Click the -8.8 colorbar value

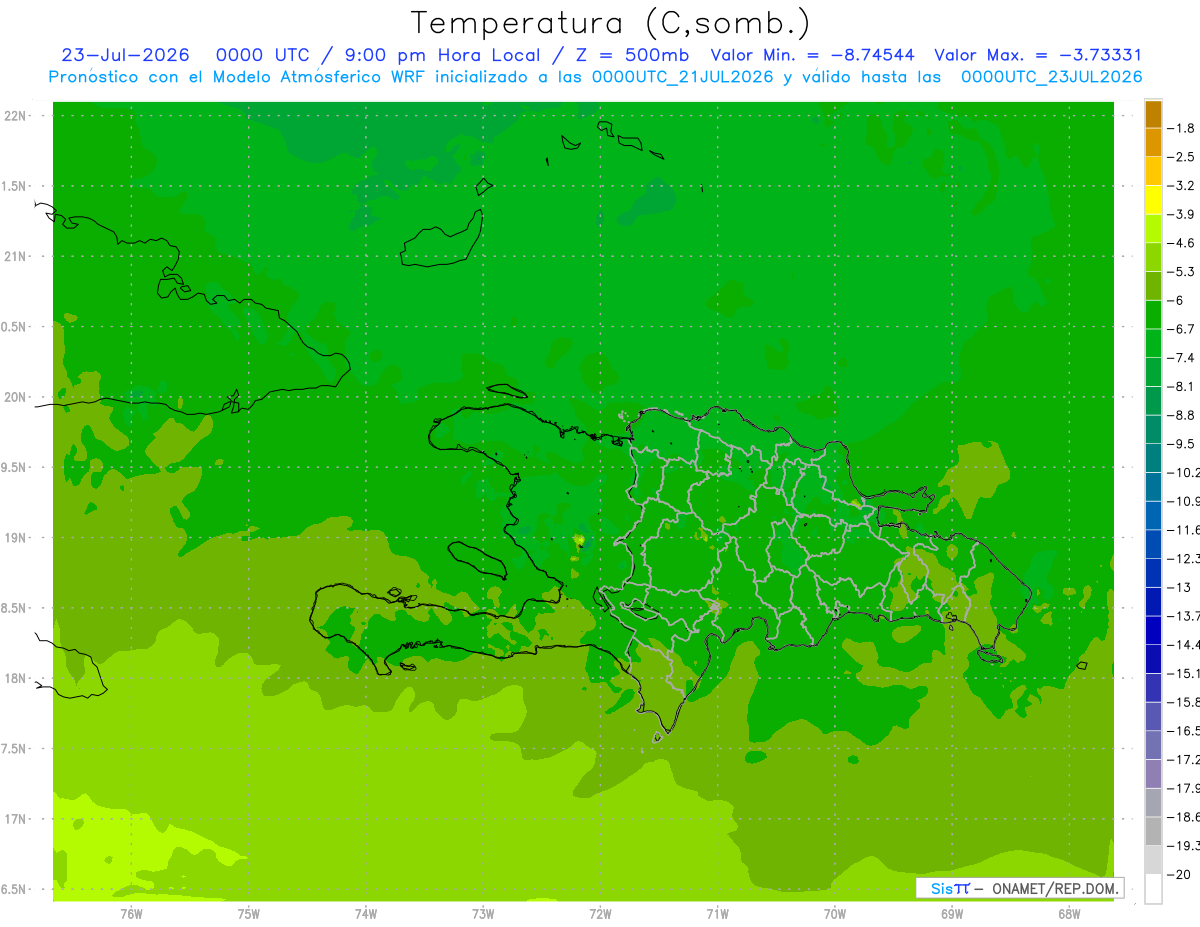pos(1182,415)
